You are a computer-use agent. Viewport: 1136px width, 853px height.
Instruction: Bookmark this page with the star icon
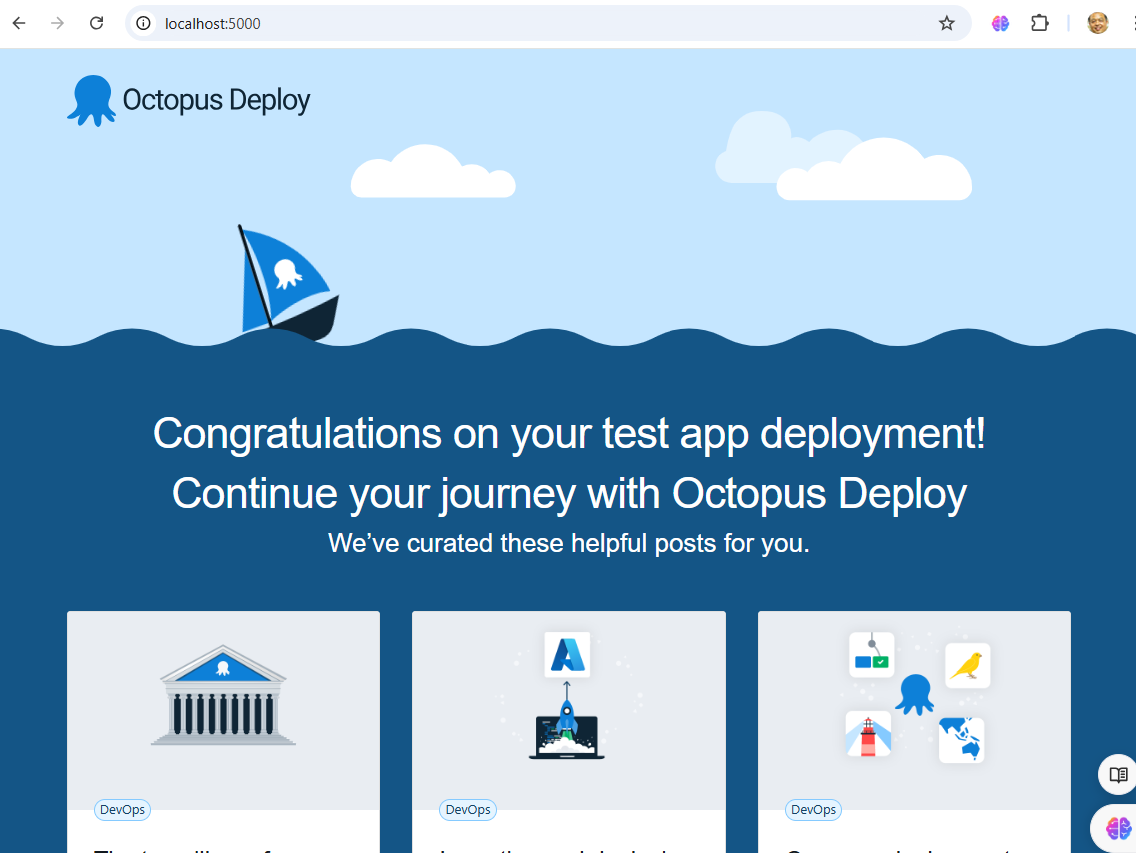click(946, 23)
